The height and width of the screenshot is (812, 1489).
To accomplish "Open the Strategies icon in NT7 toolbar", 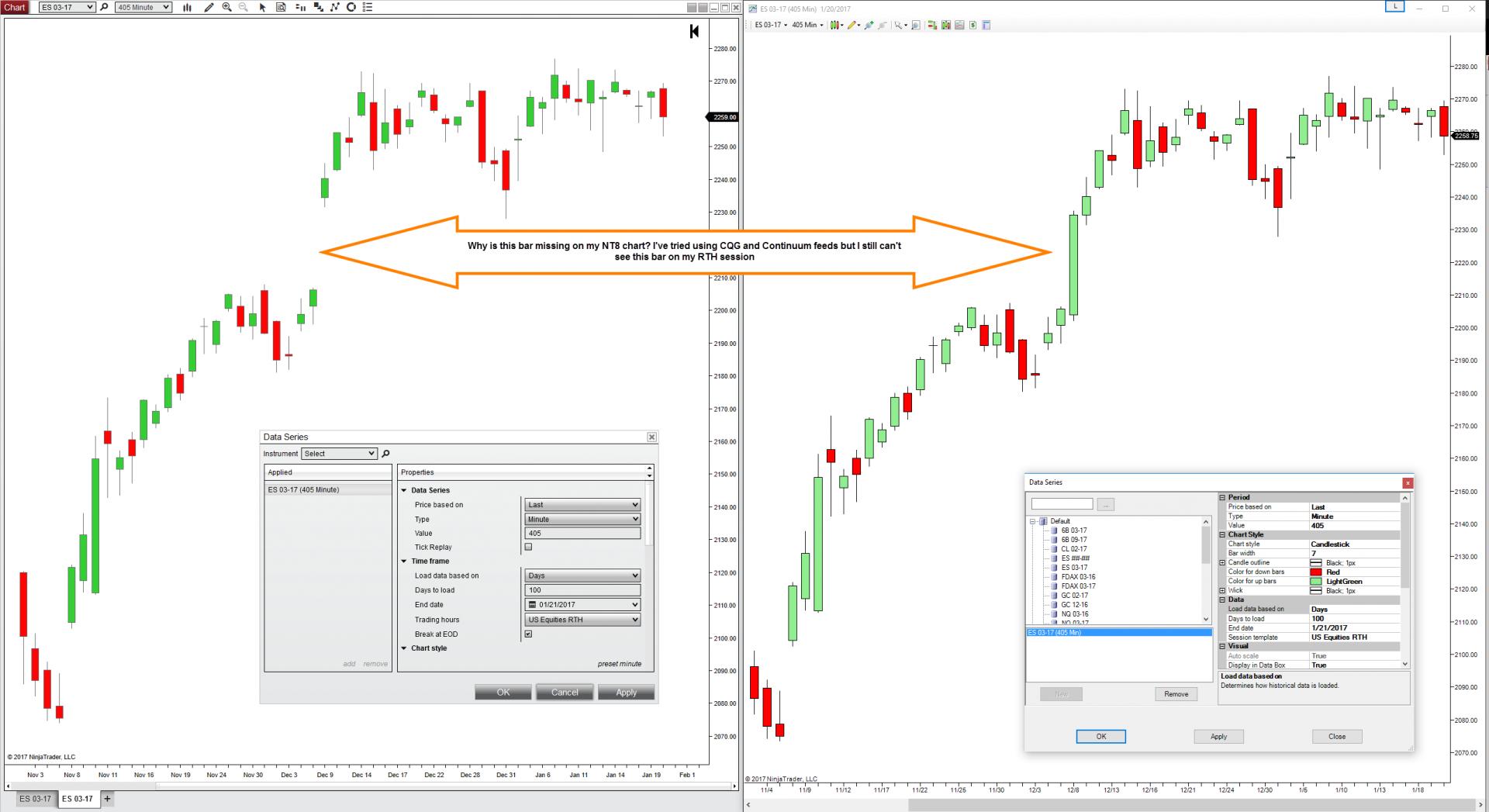I will 959,25.
